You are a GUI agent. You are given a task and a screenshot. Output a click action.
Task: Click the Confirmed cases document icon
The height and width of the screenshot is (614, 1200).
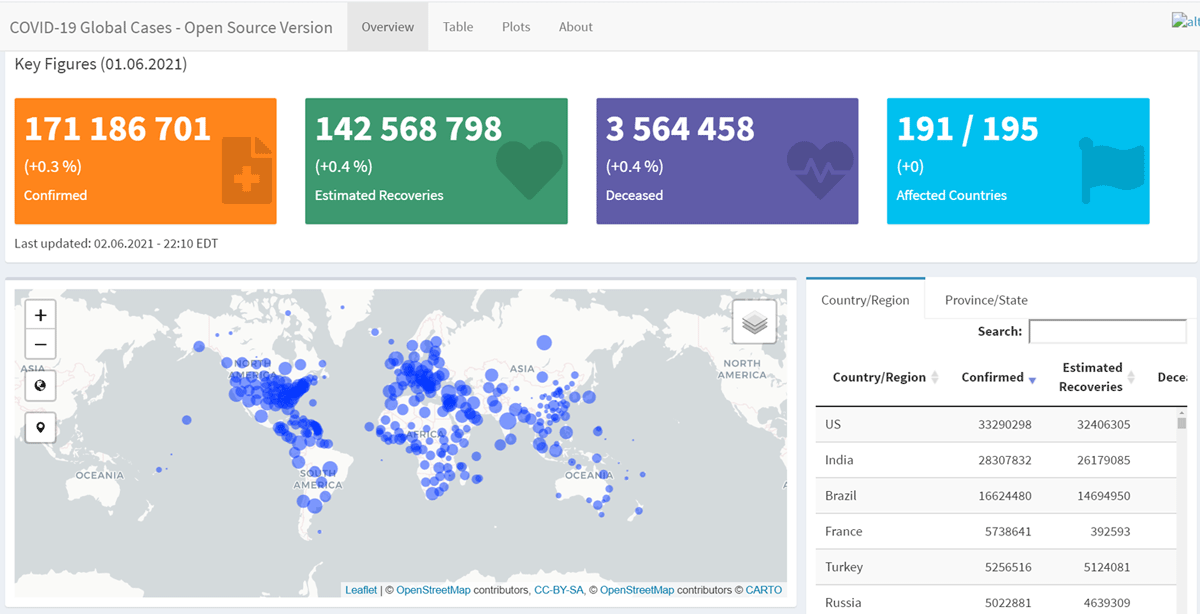pos(247,171)
